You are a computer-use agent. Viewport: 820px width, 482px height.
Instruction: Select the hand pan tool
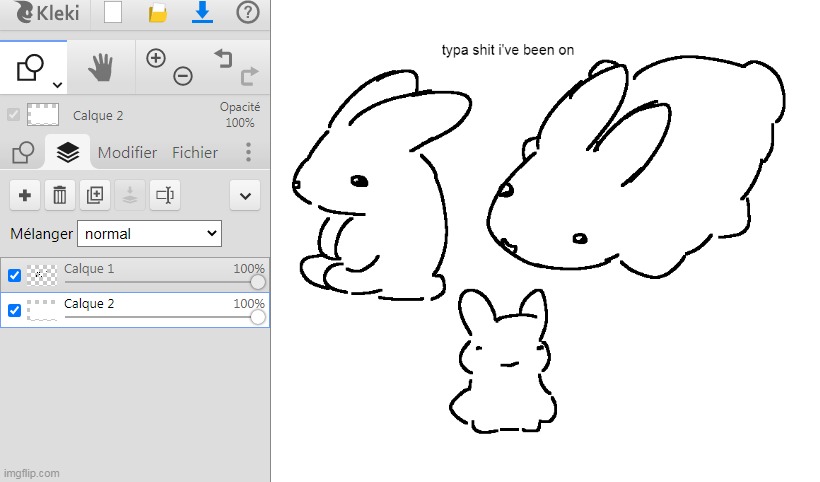(x=100, y=67)
